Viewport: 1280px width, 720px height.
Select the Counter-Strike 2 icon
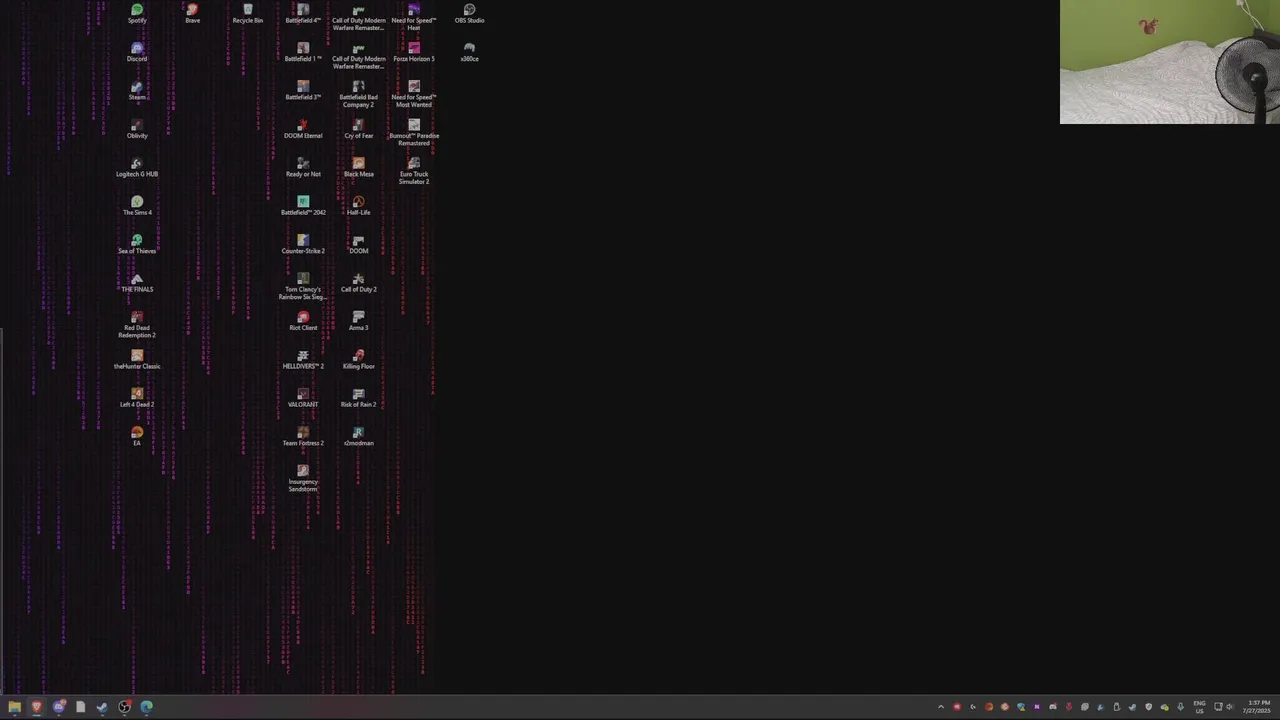point(303,244)
